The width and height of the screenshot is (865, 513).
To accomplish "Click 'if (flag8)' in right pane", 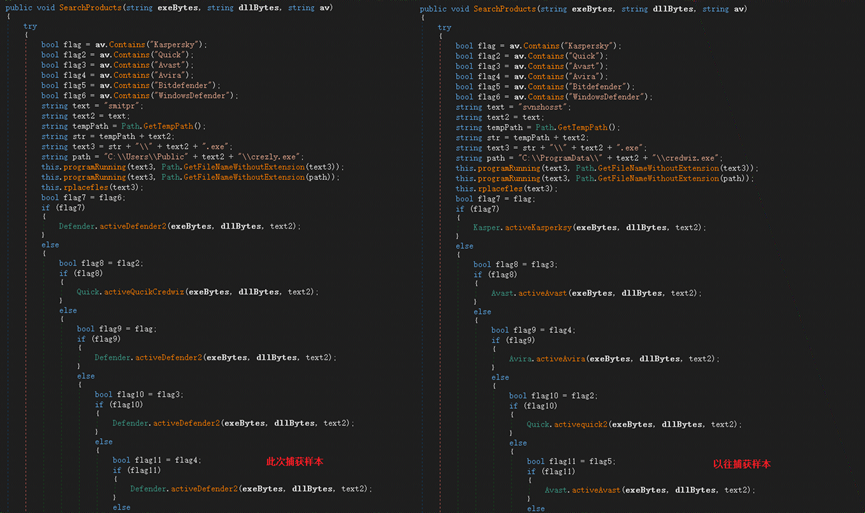I will [495, 274].
